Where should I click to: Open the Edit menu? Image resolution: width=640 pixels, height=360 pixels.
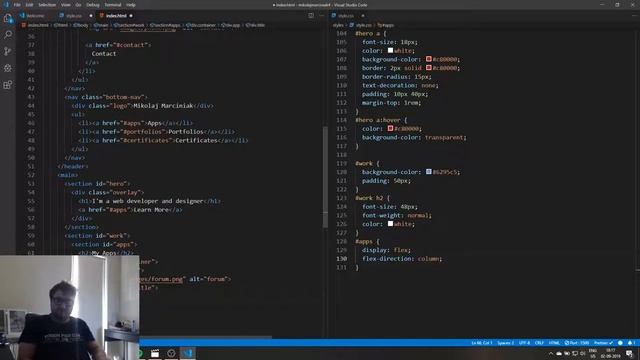point(29,5)
